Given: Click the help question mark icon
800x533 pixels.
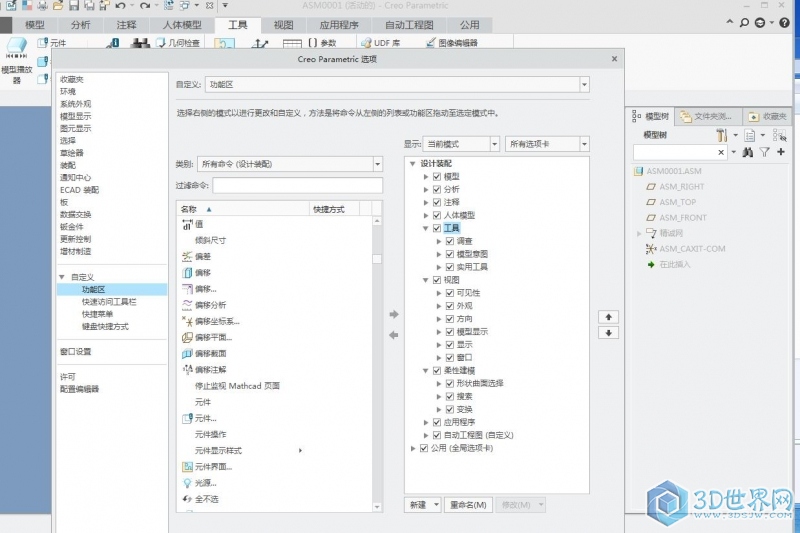Looking at the screenshot, I should click(x=784, y=22).
